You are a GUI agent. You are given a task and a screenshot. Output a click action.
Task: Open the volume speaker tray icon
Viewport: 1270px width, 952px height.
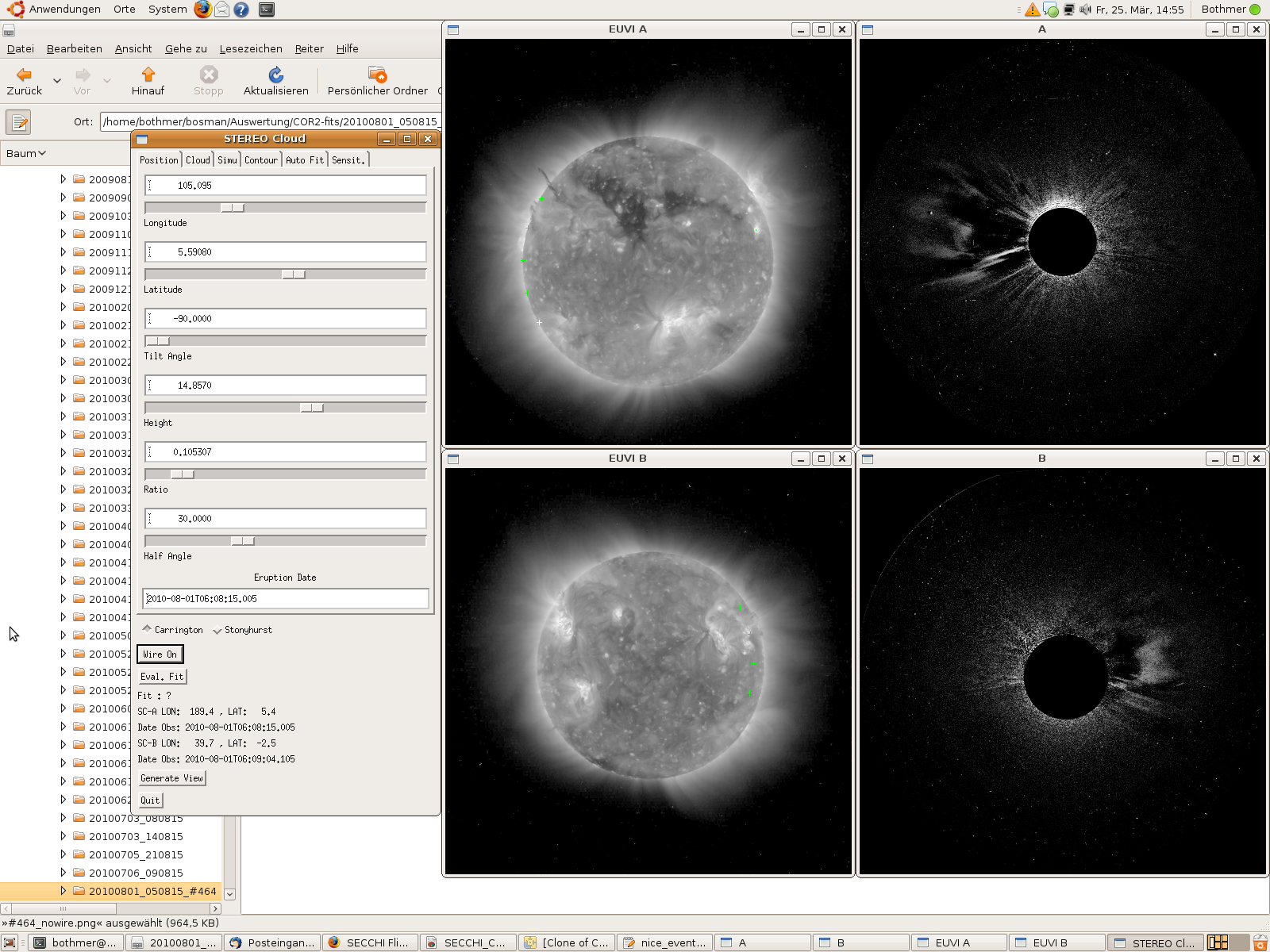point(1085,10)
